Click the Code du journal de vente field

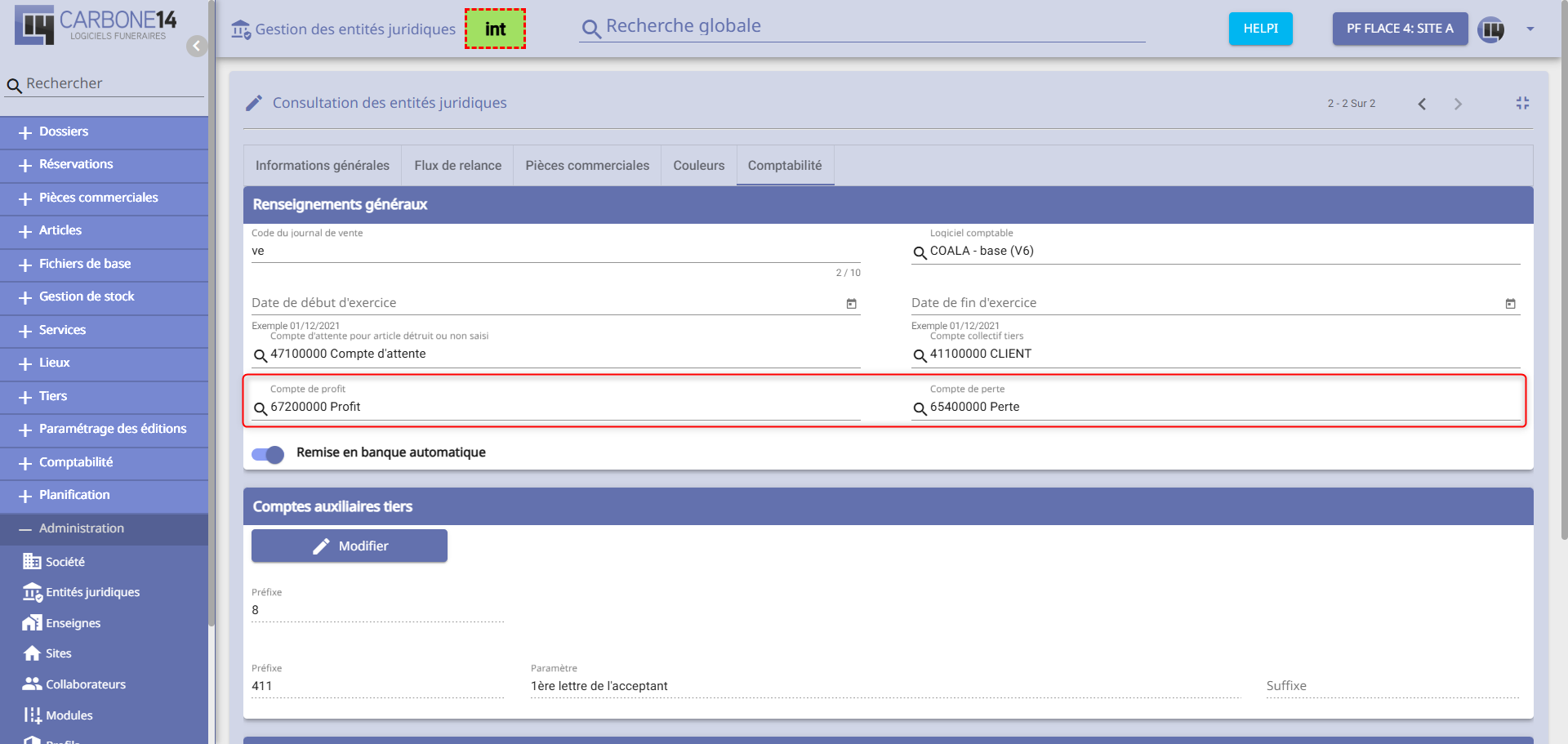pyautogui.click(x=555, y=252)
